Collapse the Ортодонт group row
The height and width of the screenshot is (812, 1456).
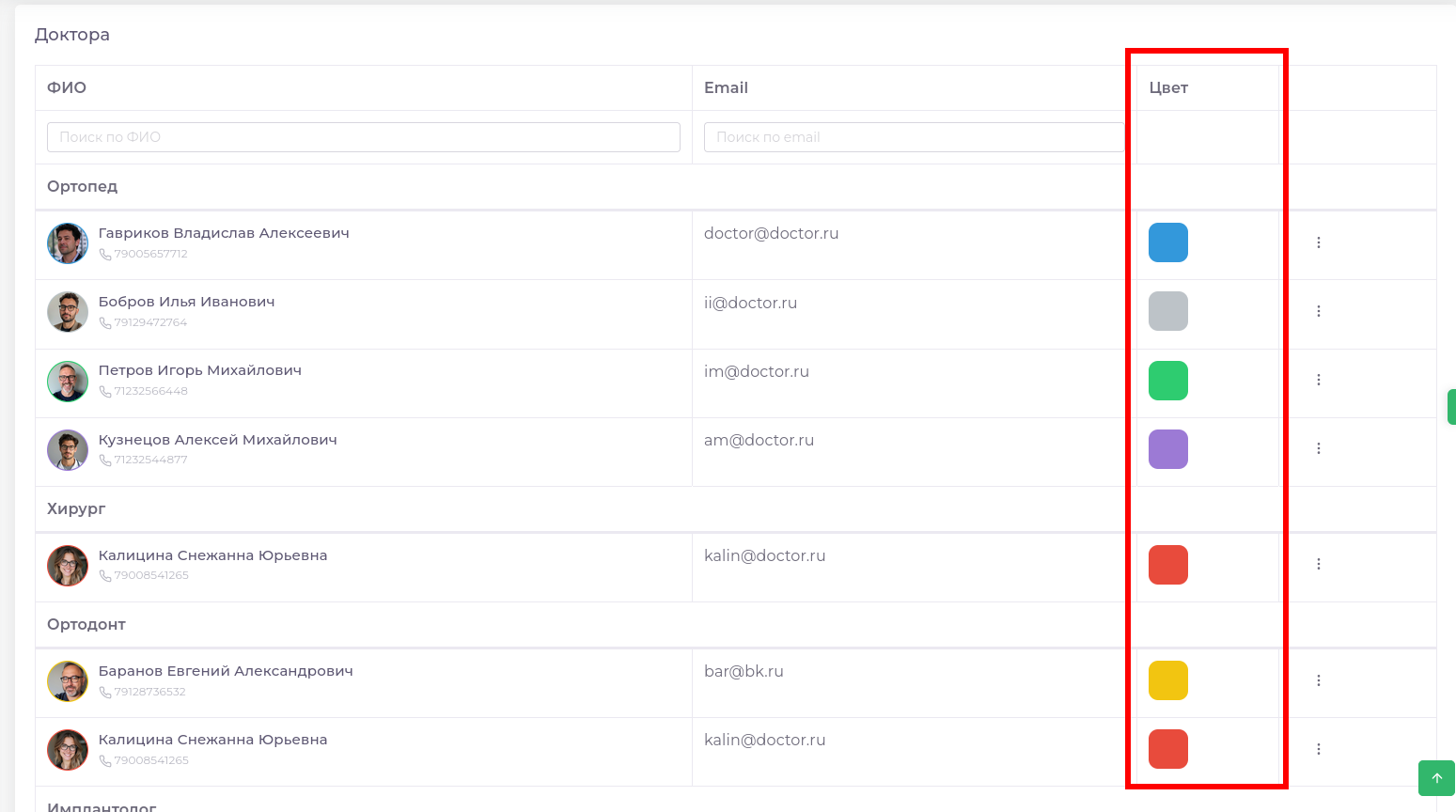point(86,624)
